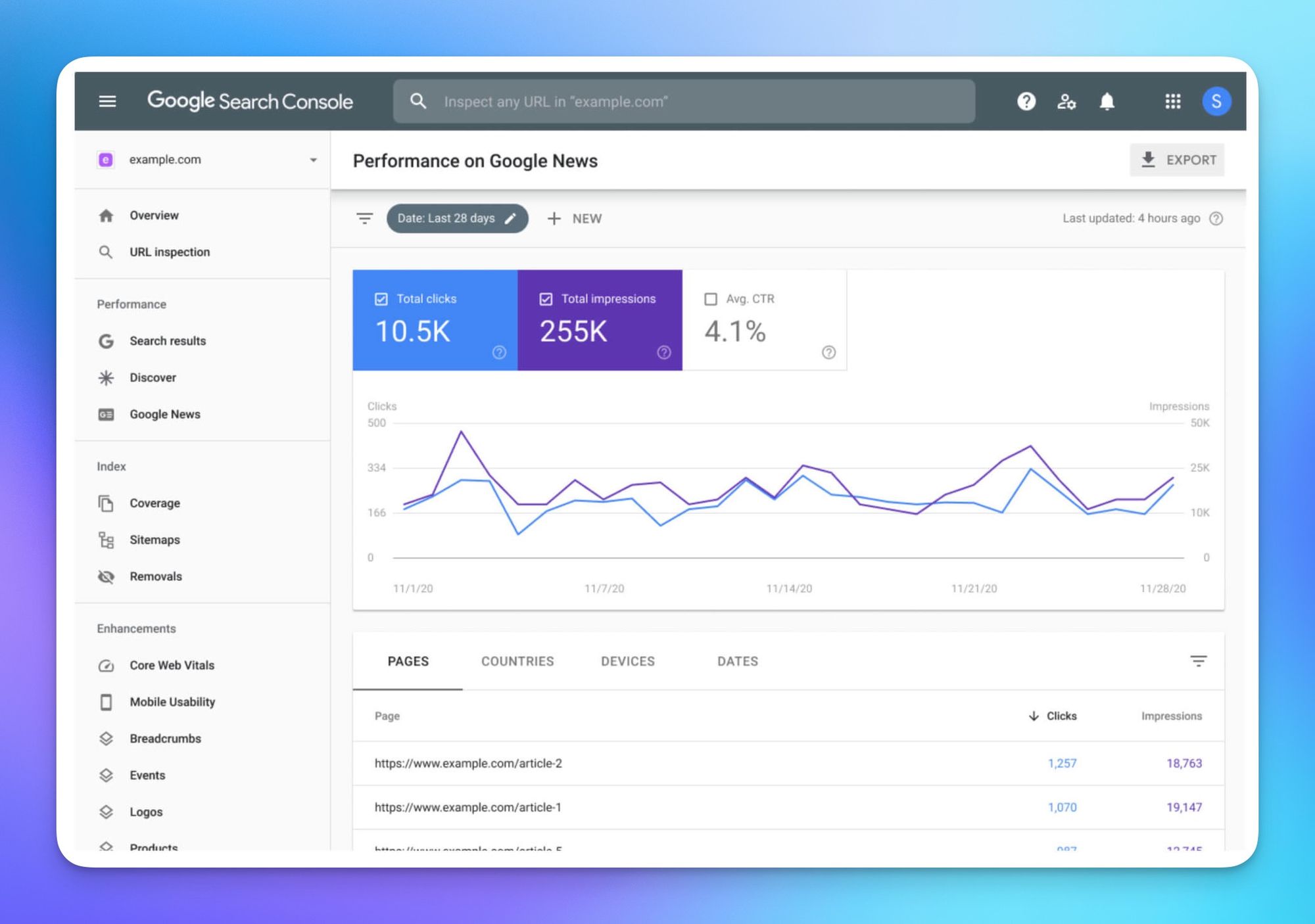Image resolution: width=1315 pixels, height=924 pixels.
Task: Open Overview in the sidebar
Action: 154,216
